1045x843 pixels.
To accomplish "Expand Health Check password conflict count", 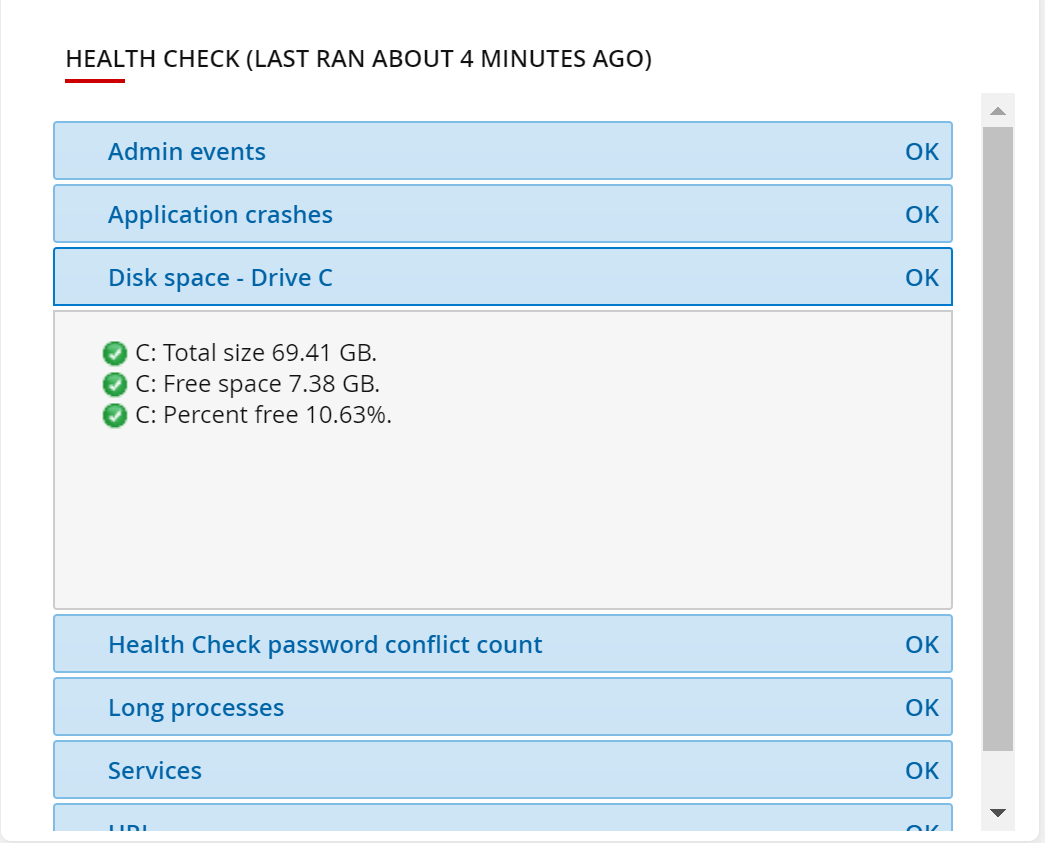I will click(x=325, y=645).
